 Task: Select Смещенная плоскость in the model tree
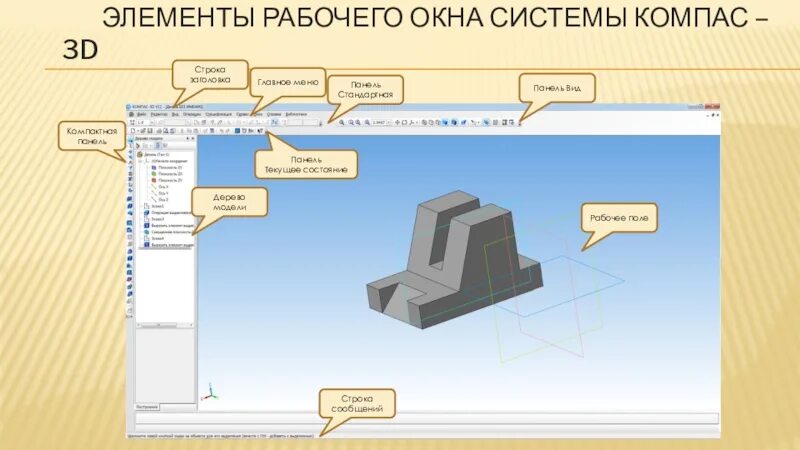pos(168,232)
